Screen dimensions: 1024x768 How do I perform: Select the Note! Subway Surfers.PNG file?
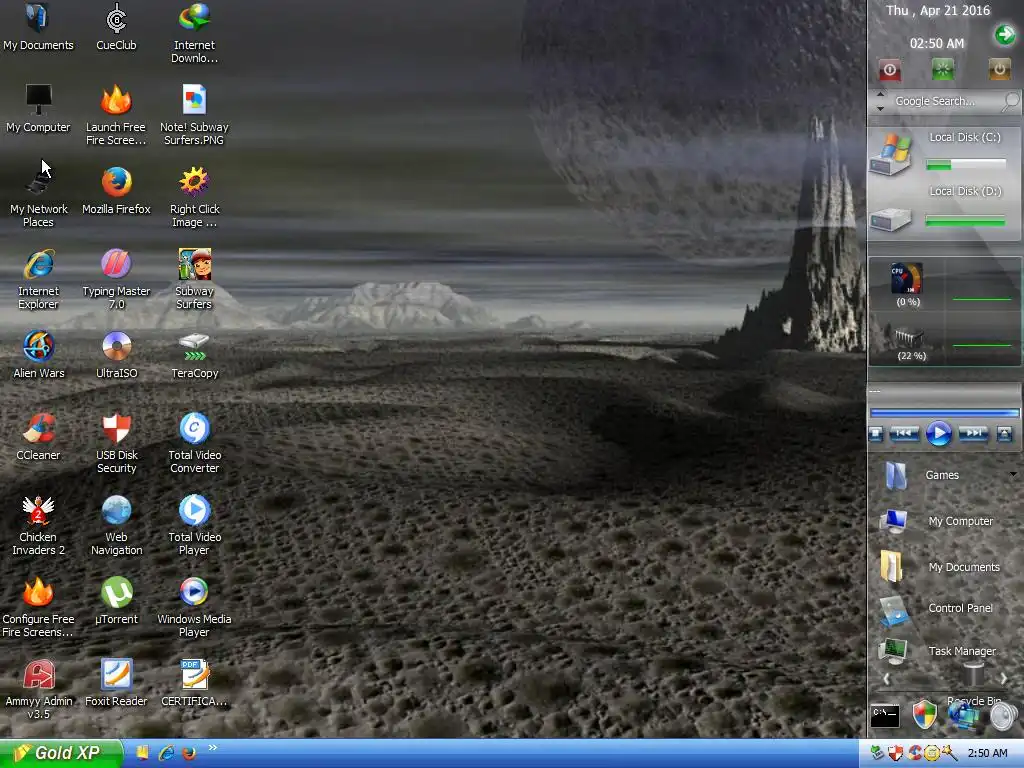tap(194, 115)
